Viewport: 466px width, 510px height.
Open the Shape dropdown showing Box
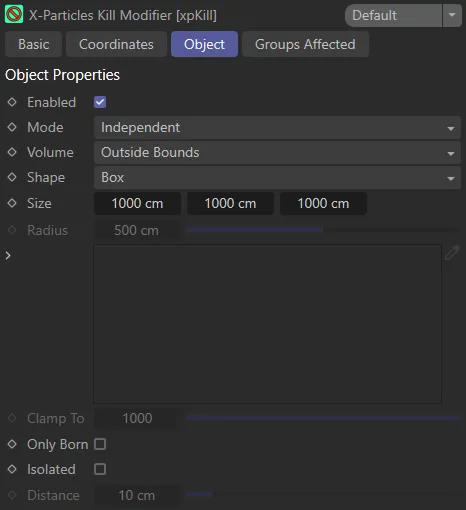coord(277,178)
